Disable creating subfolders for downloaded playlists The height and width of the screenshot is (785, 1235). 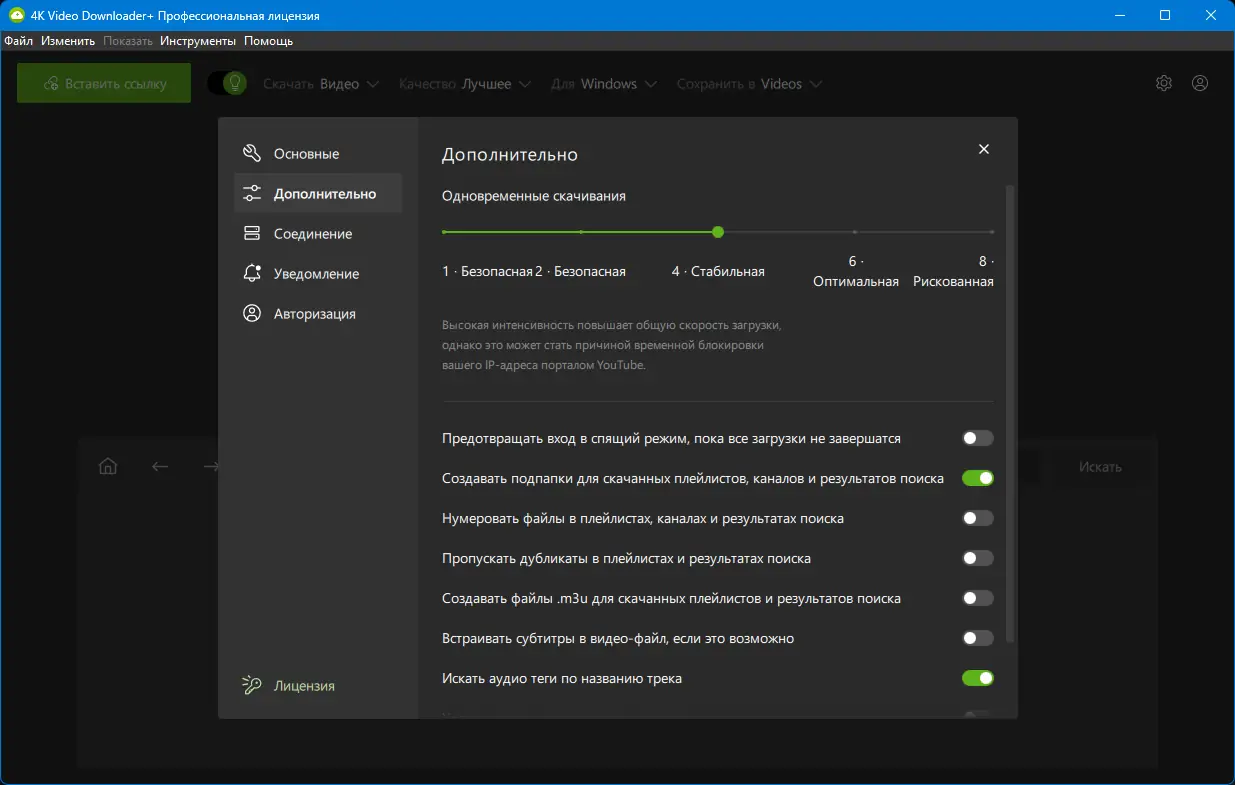978,478
